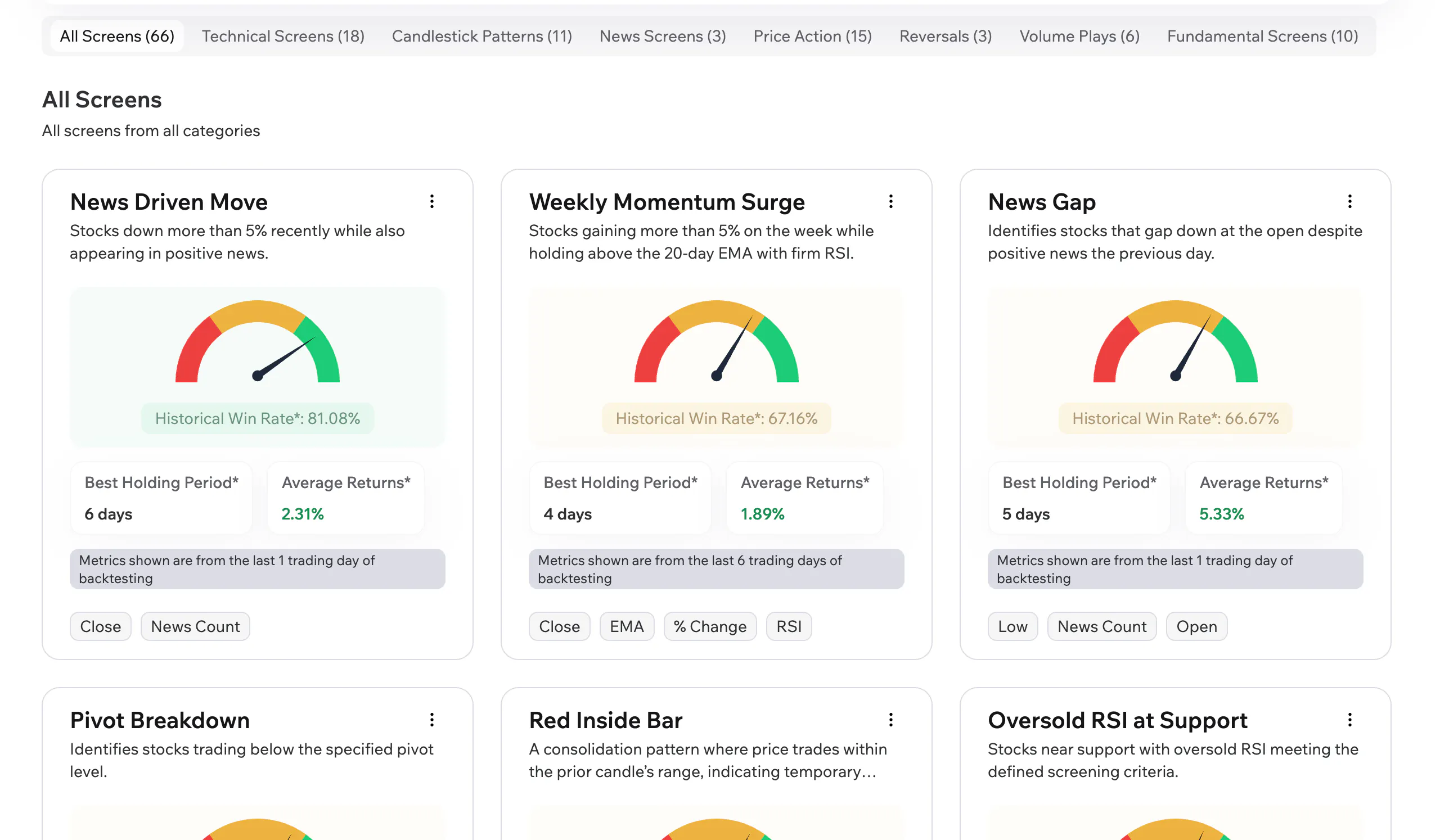Image resolution: width=1449 pixels, height=840 pixels.
Task: Switch to Candlestick Patterns (11) tab
Action: tap(482, 36)
